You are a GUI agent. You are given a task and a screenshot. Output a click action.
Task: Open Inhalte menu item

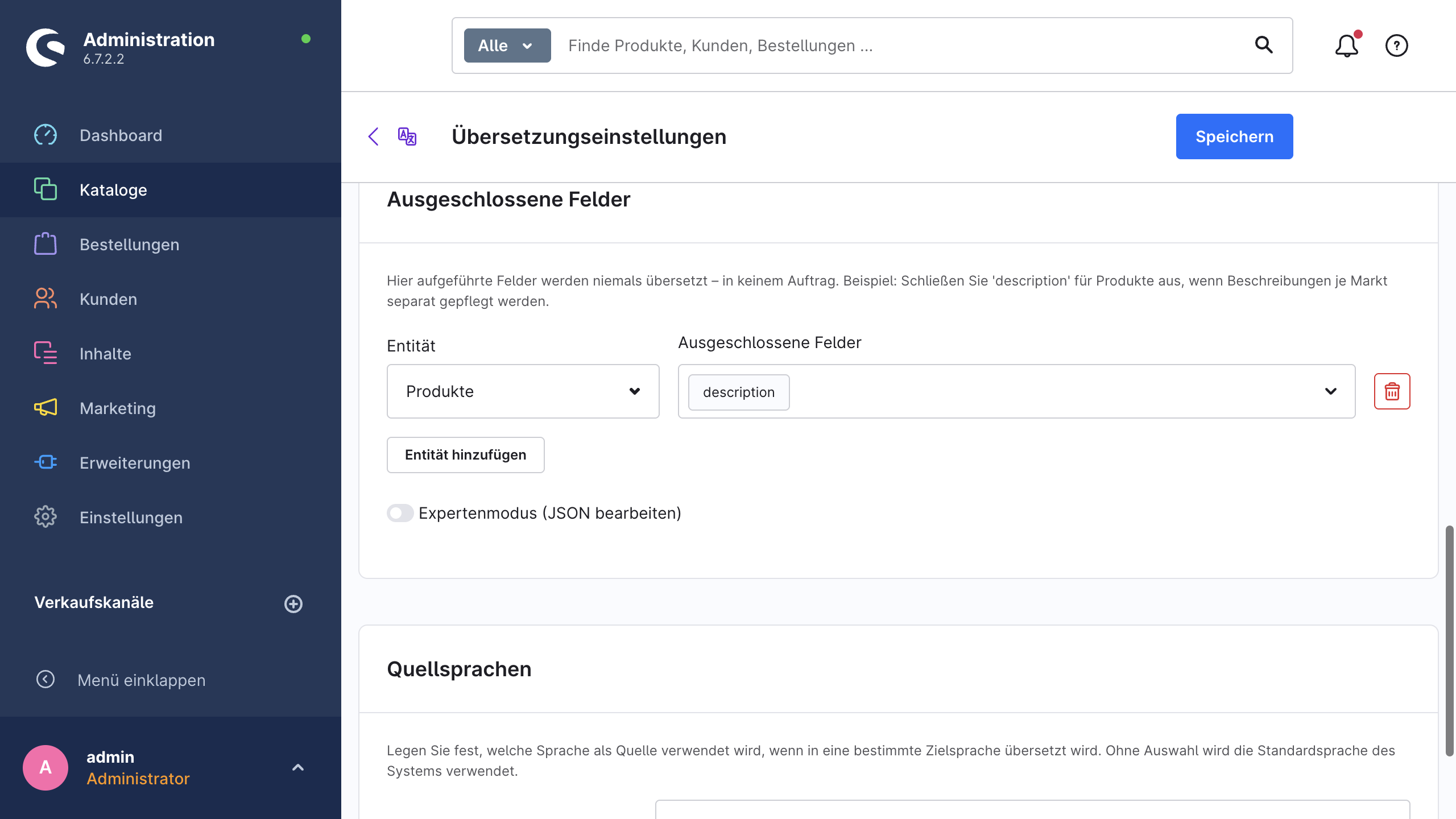pyautogui.click(x=171, y=354)
